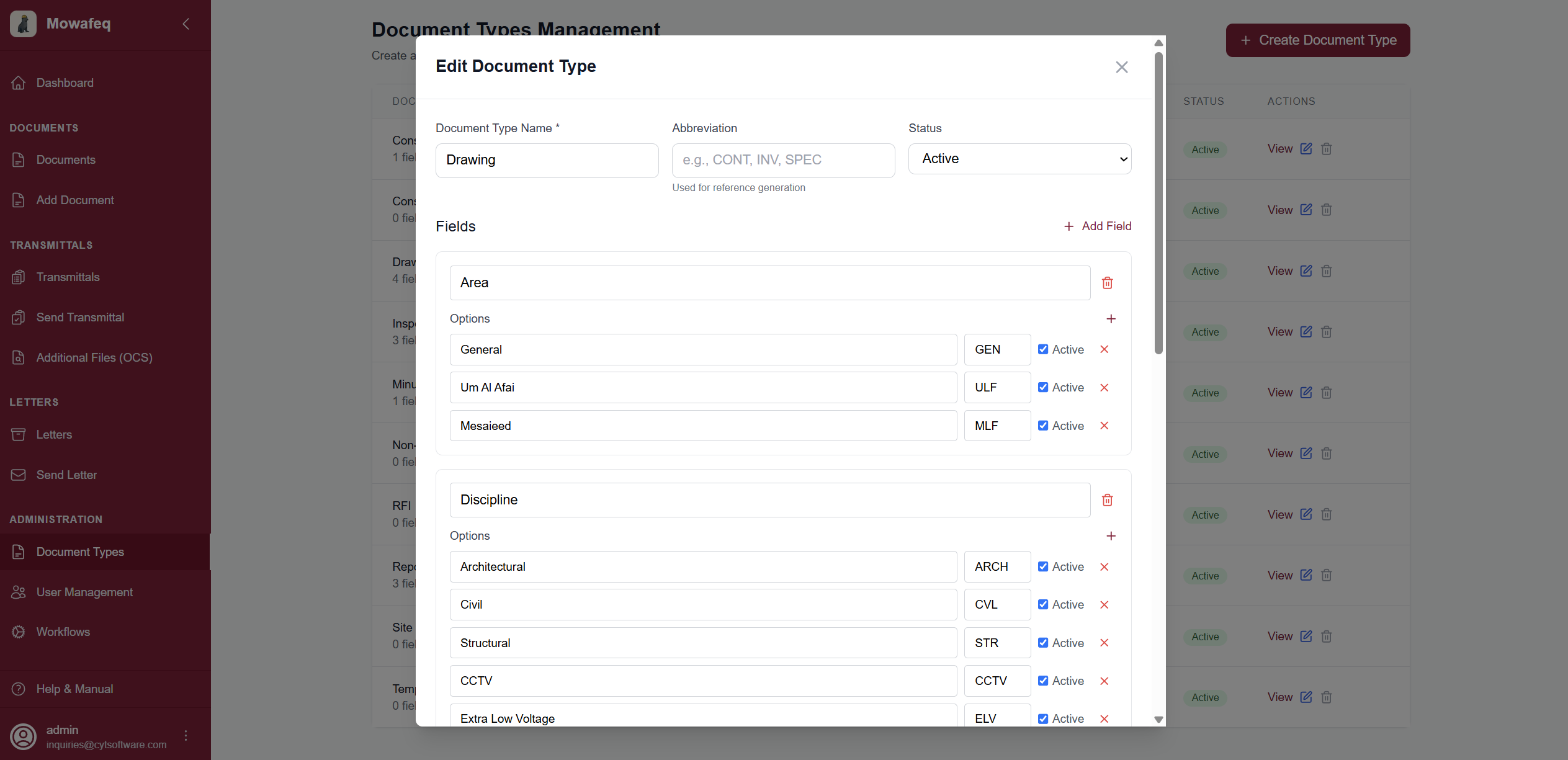The width and height of the screenshot is (1568, 760).
Task: Navigate to User Management in Administration
Action: [84, 592]
